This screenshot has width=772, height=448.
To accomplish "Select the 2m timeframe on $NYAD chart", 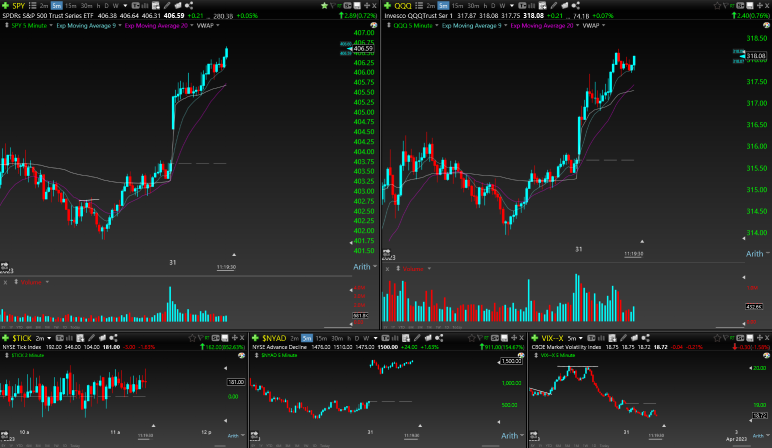I will point(294,338).
